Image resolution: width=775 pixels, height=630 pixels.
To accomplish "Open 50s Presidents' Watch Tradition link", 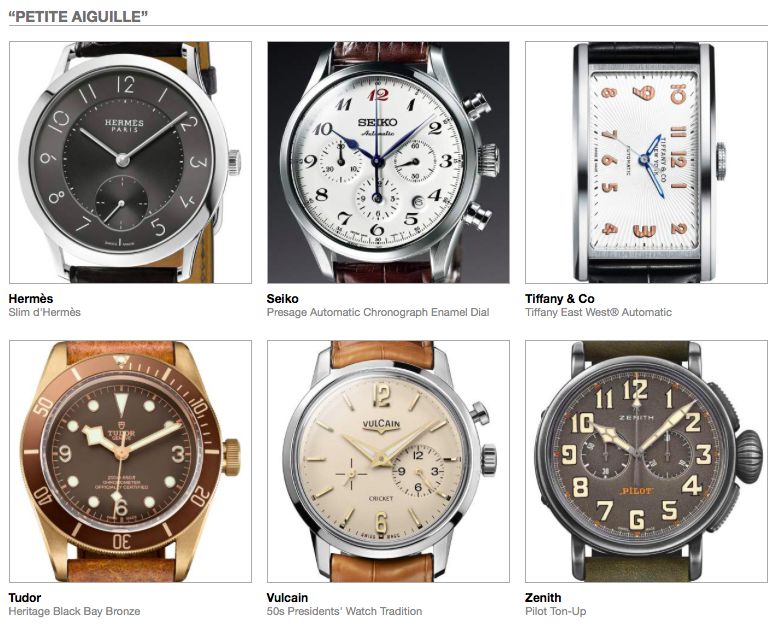I will click(x=344, y=611).
